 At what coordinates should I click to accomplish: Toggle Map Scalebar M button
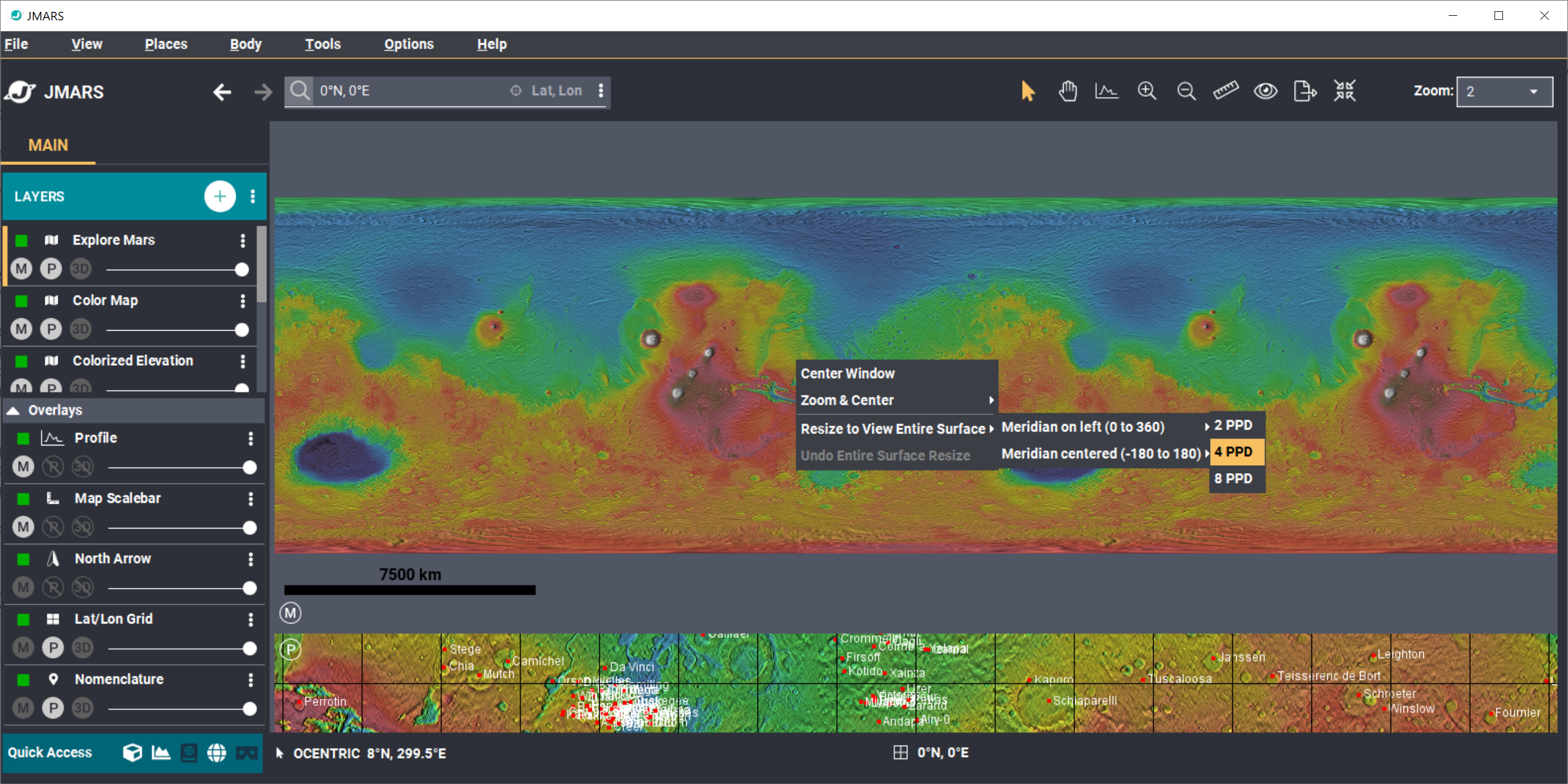click(x=23, y=527)
